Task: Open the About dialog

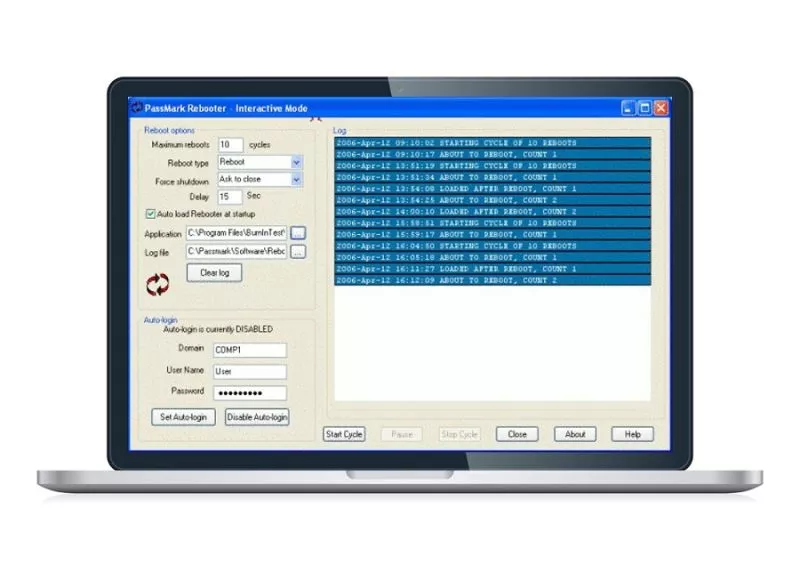Action: [575, 434]
